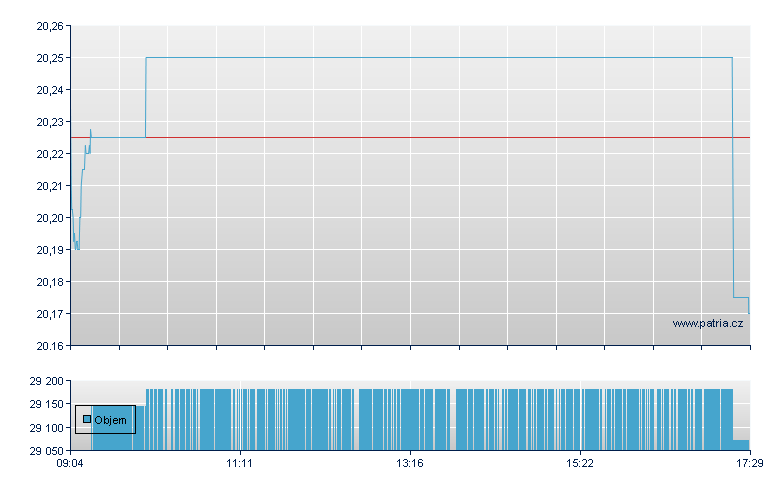
Task: Click the 20,19 price axis label
Action: coord(50,250)
